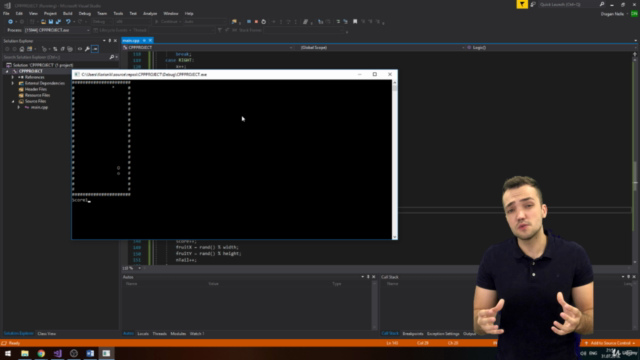The image size is (640, 360).
Task: Click the console window taskbar icon
Action: (106, 353)
